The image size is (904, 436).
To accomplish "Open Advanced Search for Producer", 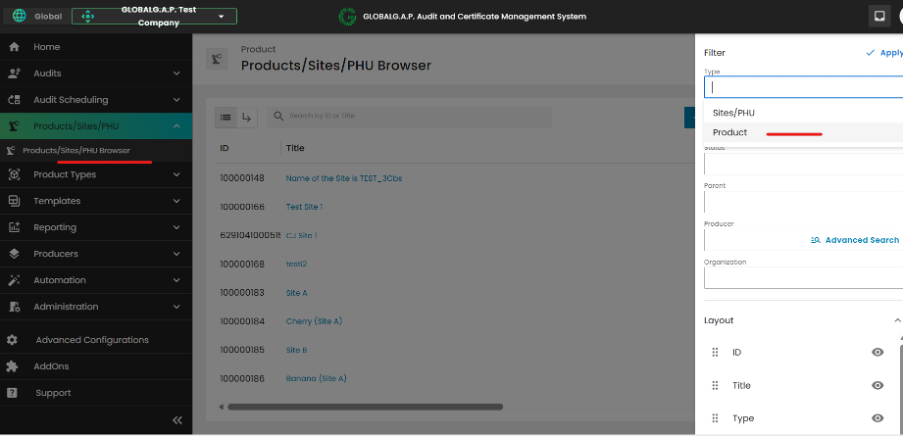I will (x=855, y=240).
